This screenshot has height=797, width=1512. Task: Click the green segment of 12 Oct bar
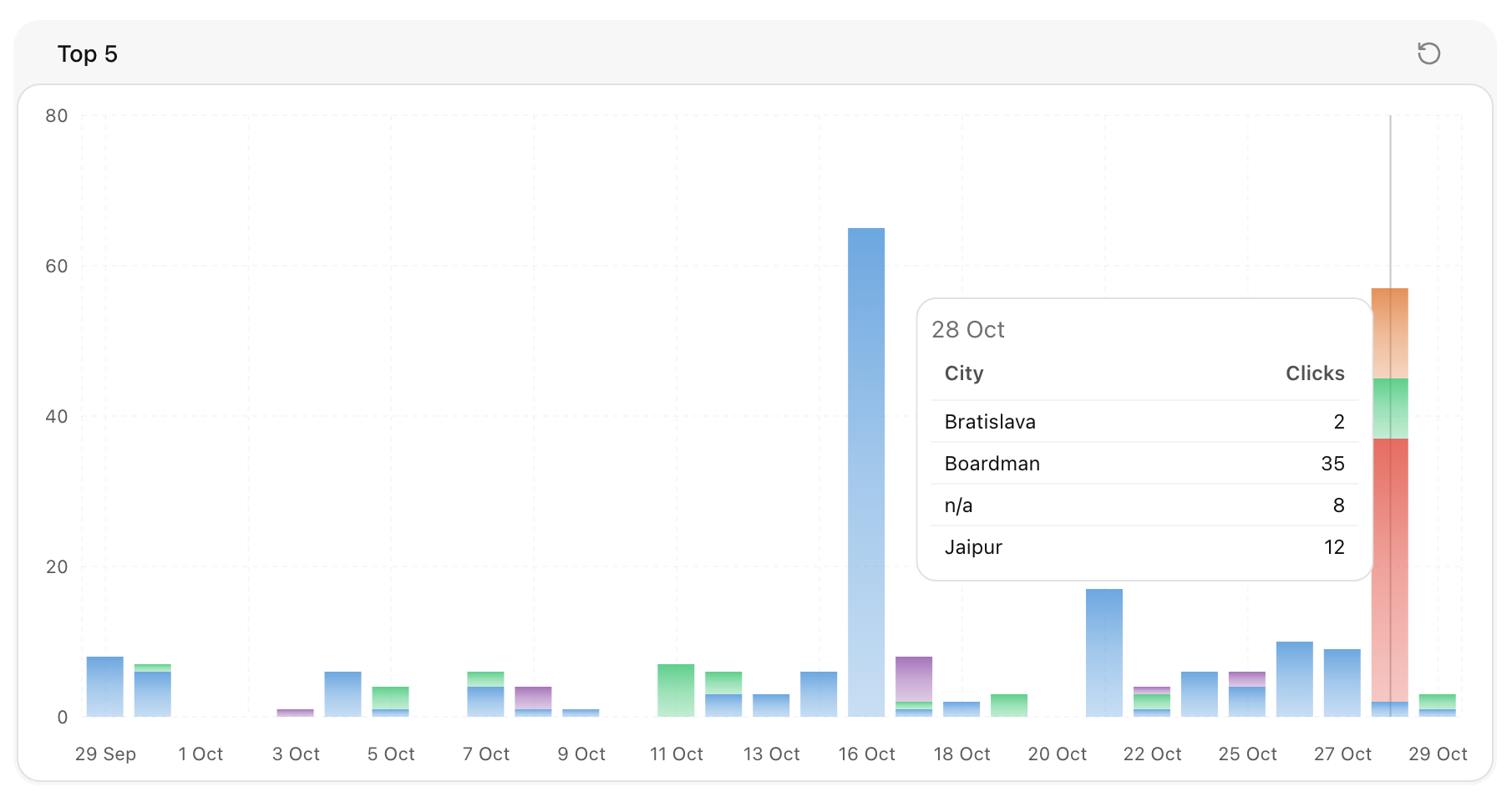[723, 683]
